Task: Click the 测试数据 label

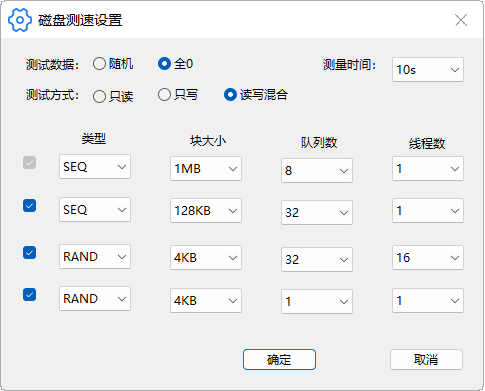Action: (x=53, y=65)
